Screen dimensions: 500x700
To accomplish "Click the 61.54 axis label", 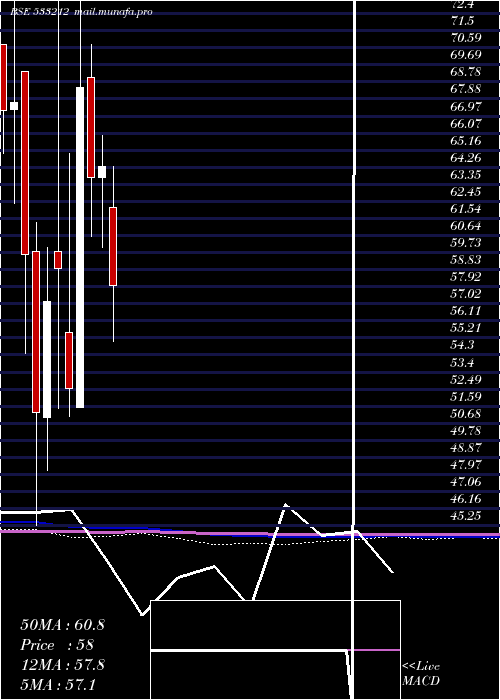I will click(x=466, y=209).
